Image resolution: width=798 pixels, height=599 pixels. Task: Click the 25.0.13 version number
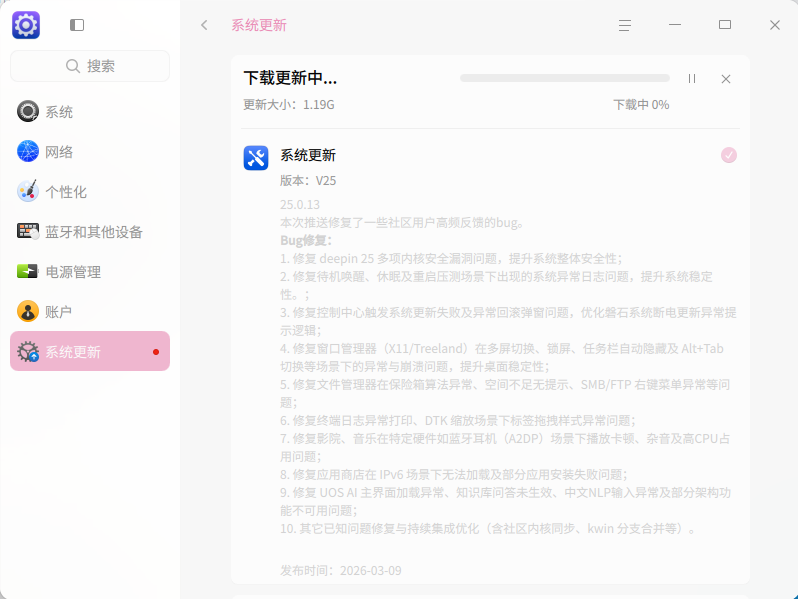click(300, 205)
